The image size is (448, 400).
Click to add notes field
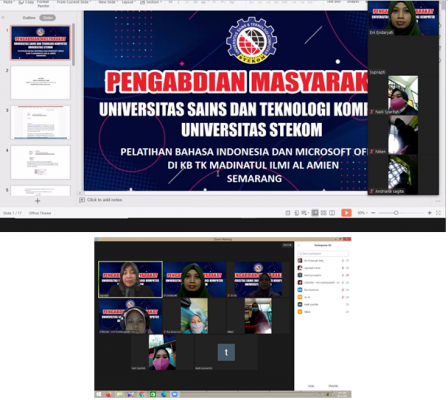pos(104,200)
